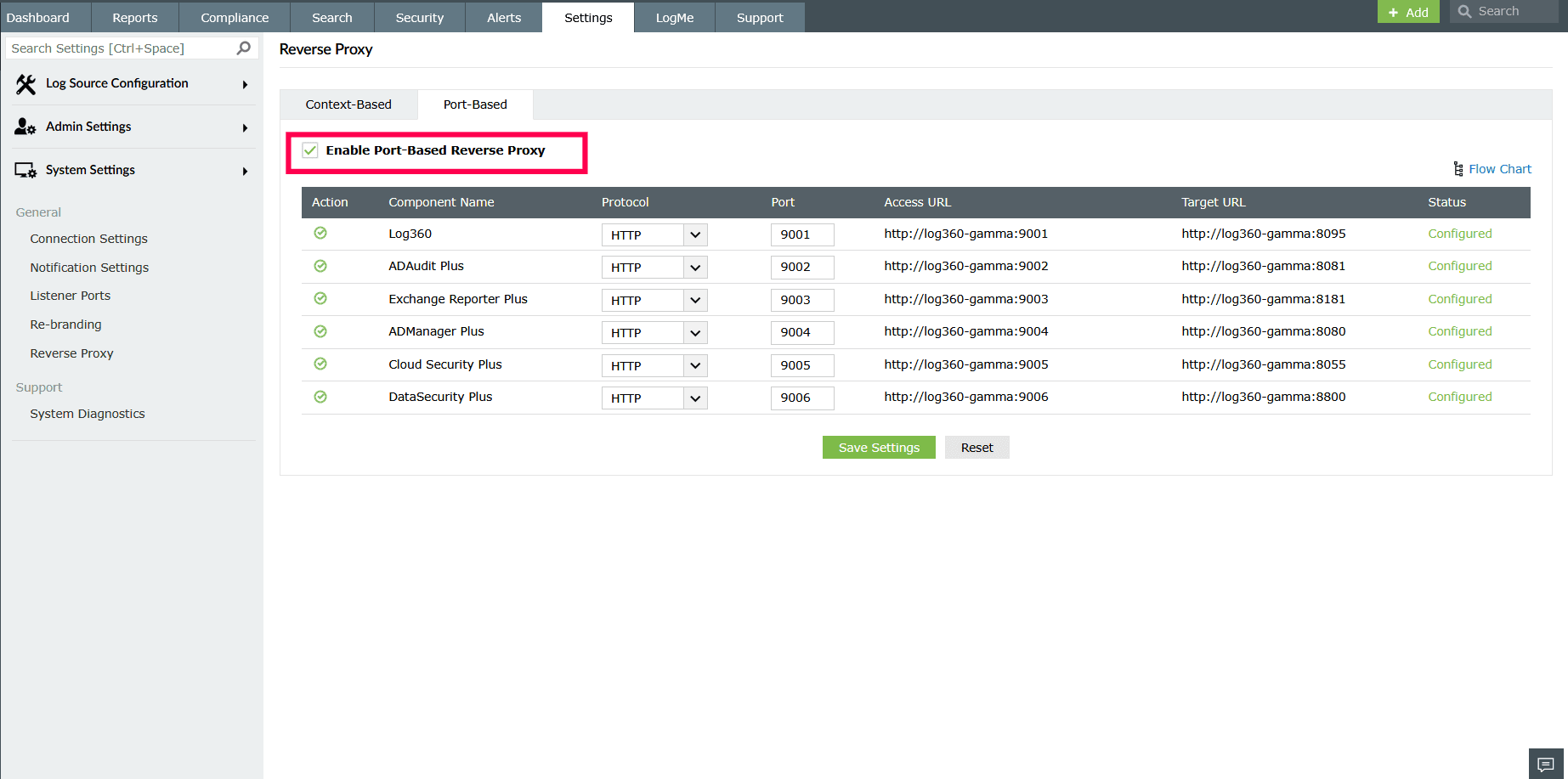Open the Re-branding settings

click(65, 325)
